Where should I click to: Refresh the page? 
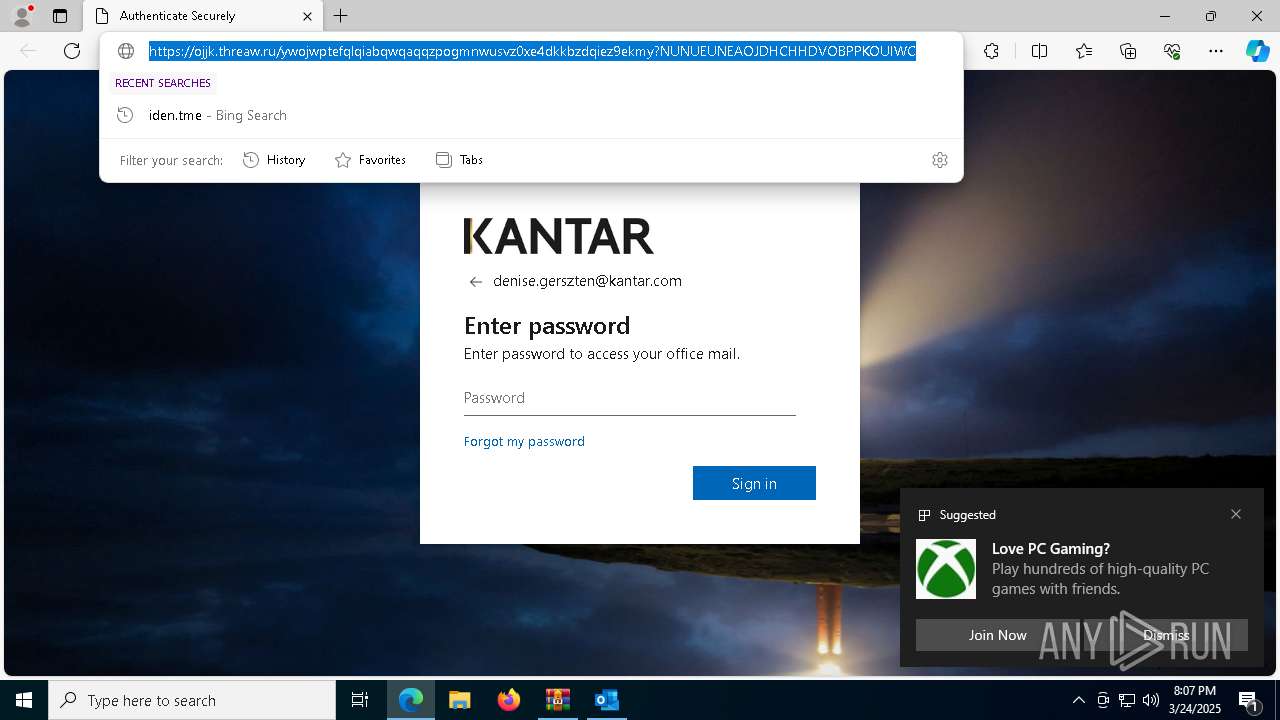72,51
